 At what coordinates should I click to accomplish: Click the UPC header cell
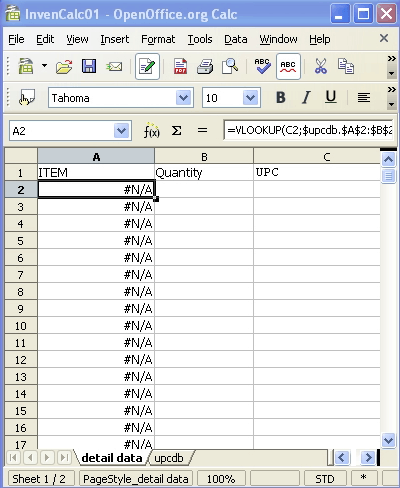[317, 172]
